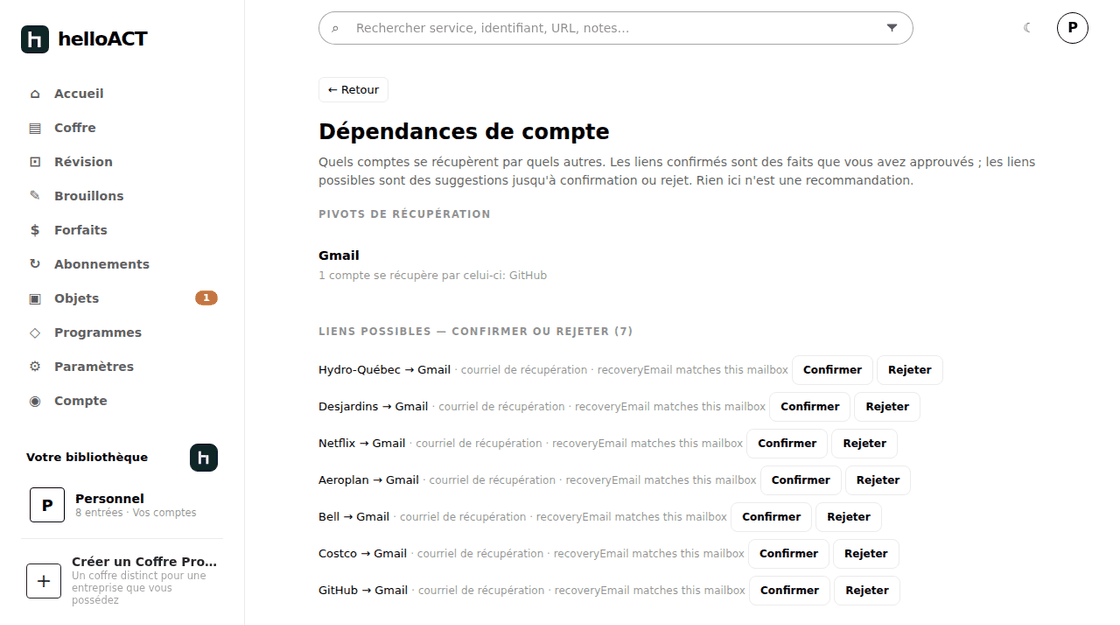Click the Compte sidebar icon
The height and width of the screenshot is (625, 1120).
click(x=35, y=401)
